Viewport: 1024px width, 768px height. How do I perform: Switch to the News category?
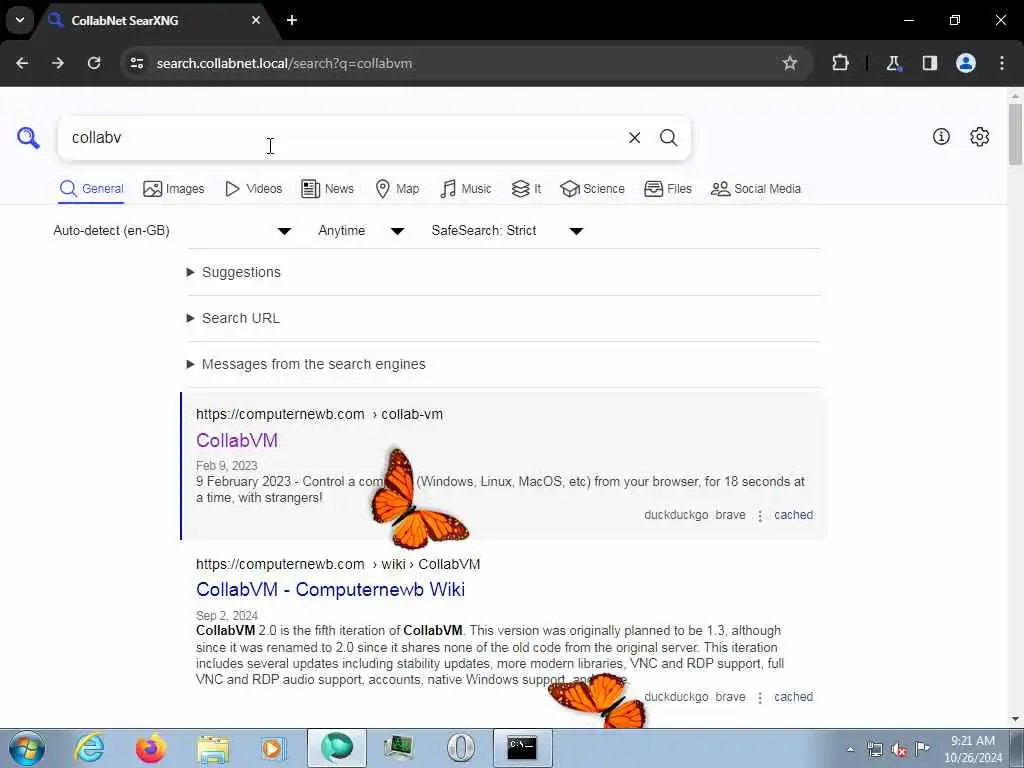(x=327, y=189)
